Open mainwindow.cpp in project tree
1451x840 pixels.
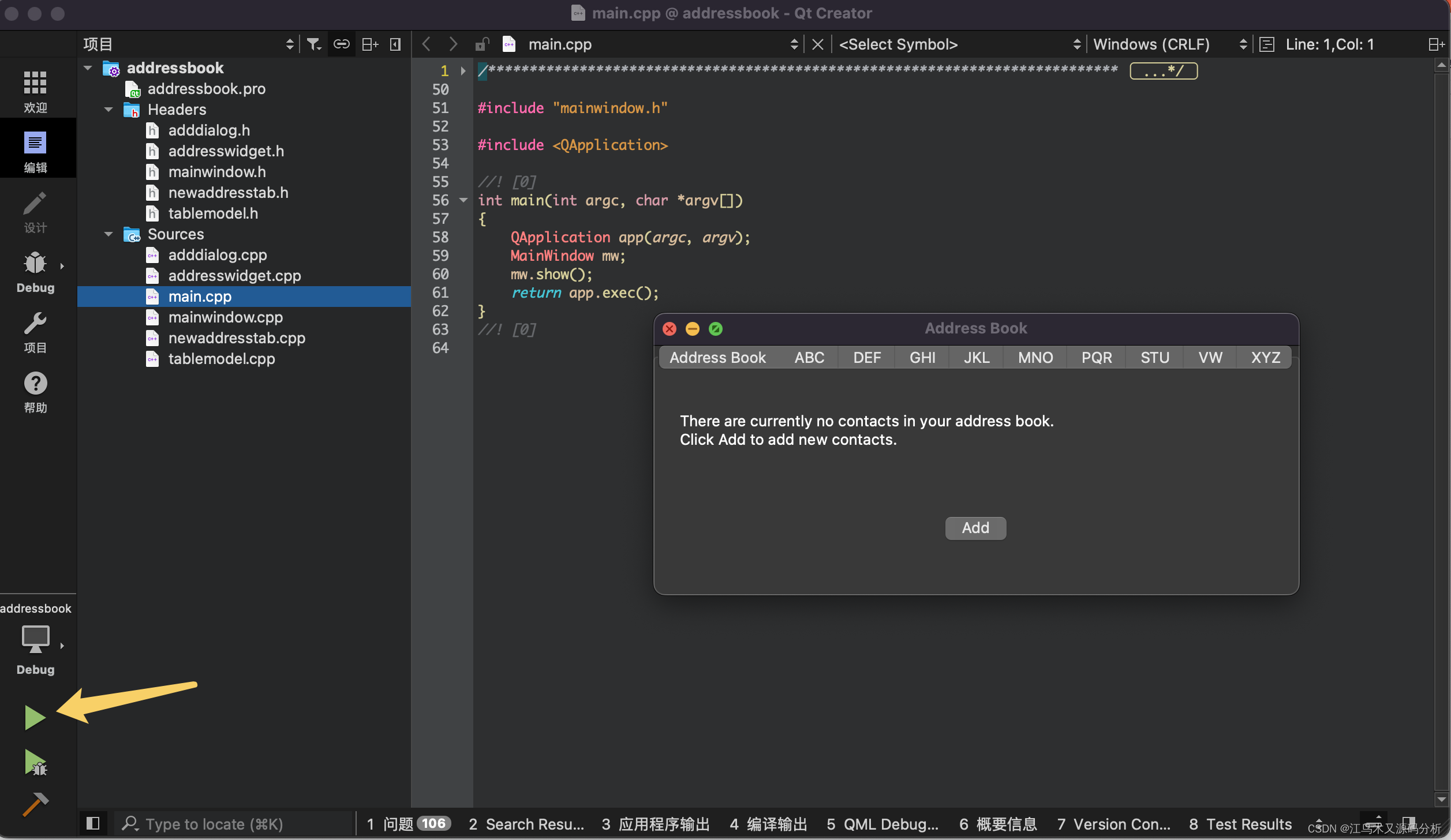pos(225,317)
